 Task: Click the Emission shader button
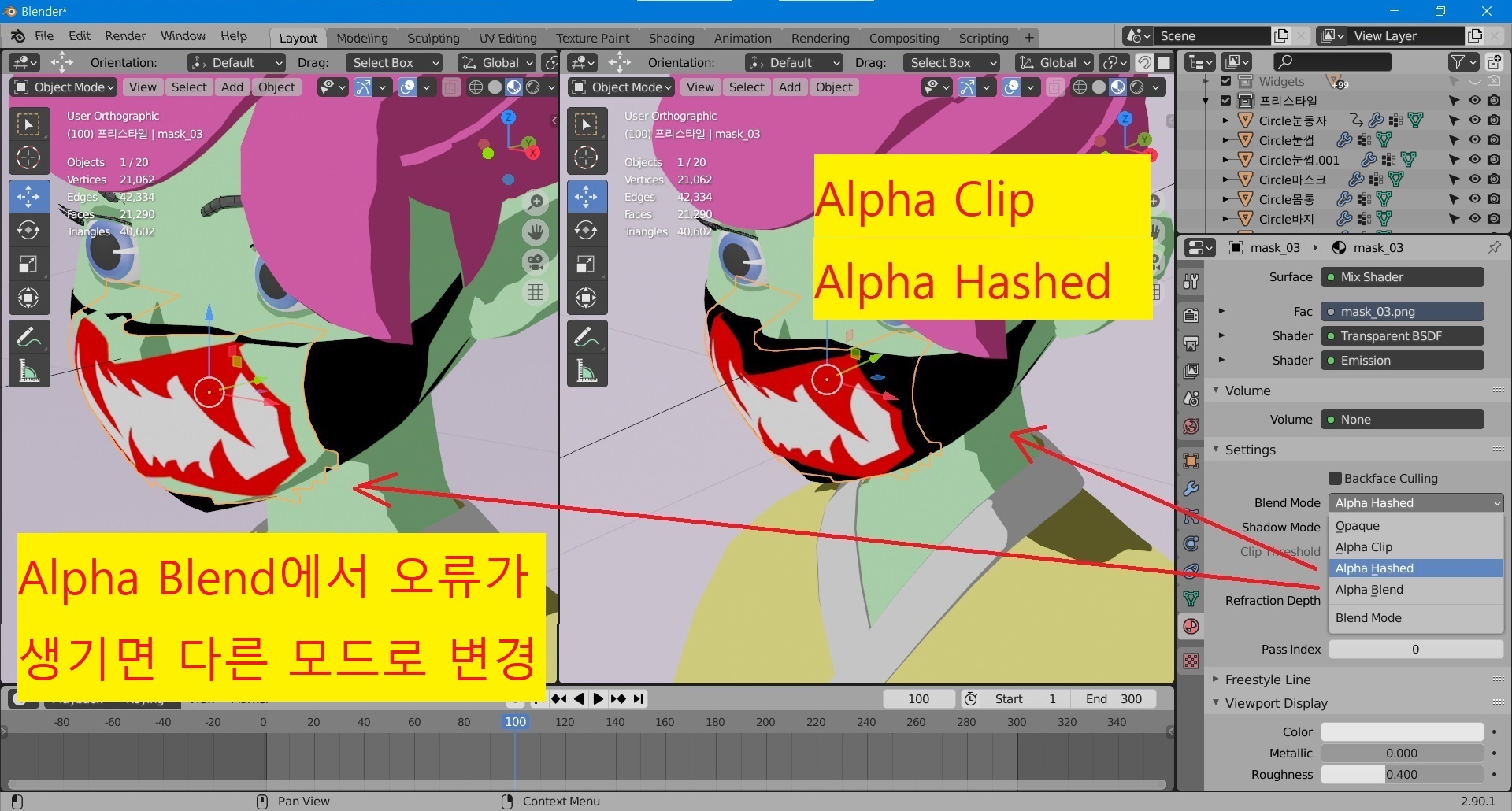[1402, 361]
